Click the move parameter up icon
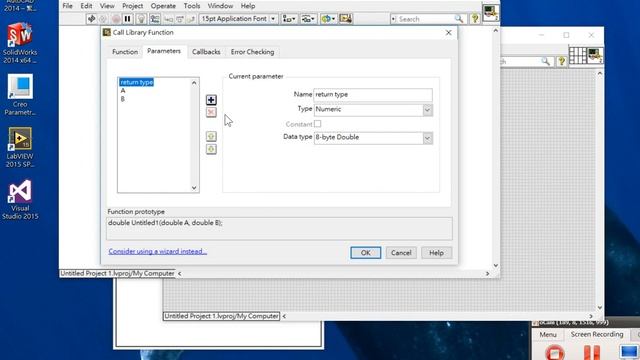The width and height of the screenshot is (640, 360). click(x=211, y=136)
